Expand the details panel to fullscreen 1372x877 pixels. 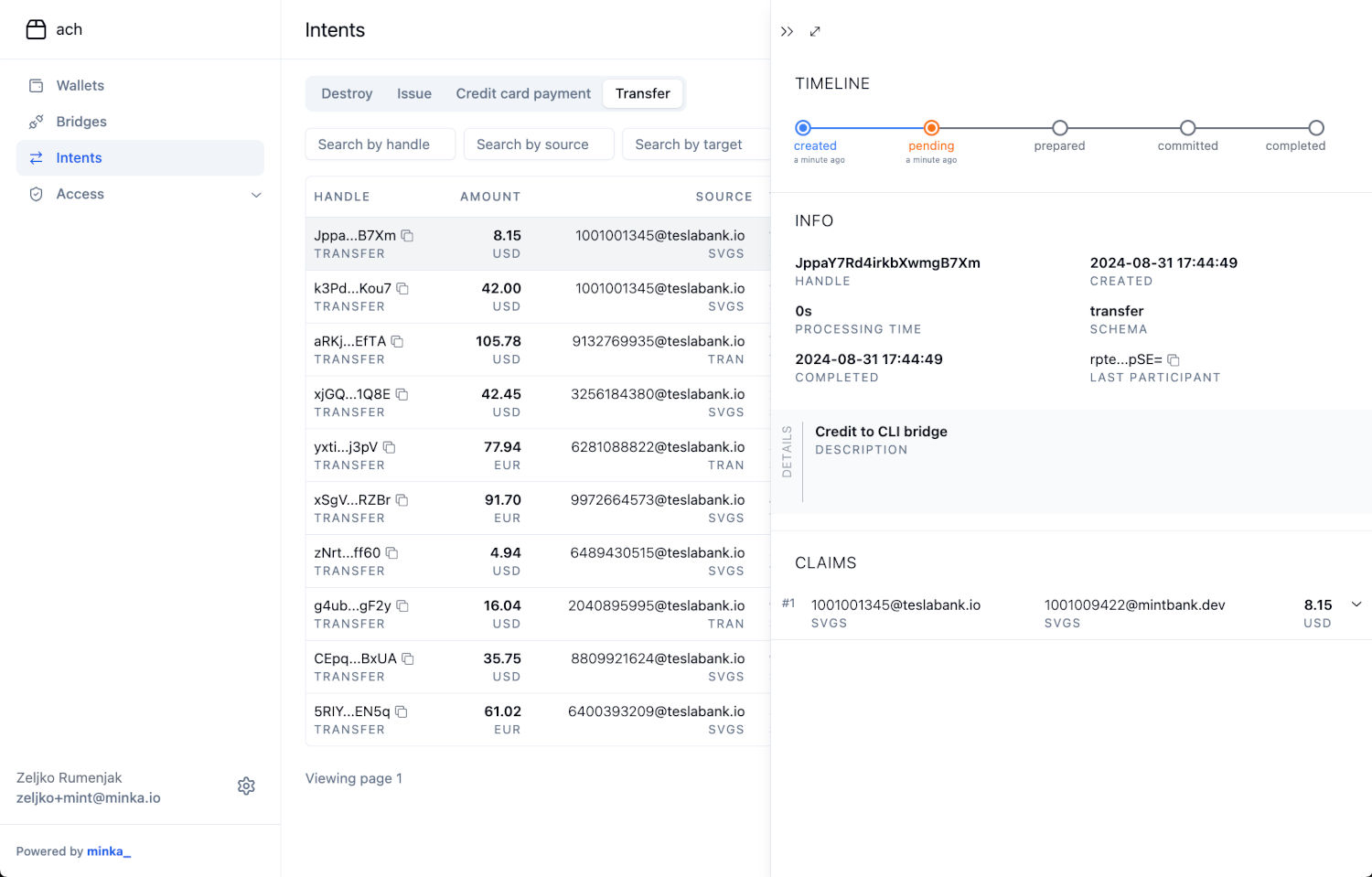pos(815,31)
